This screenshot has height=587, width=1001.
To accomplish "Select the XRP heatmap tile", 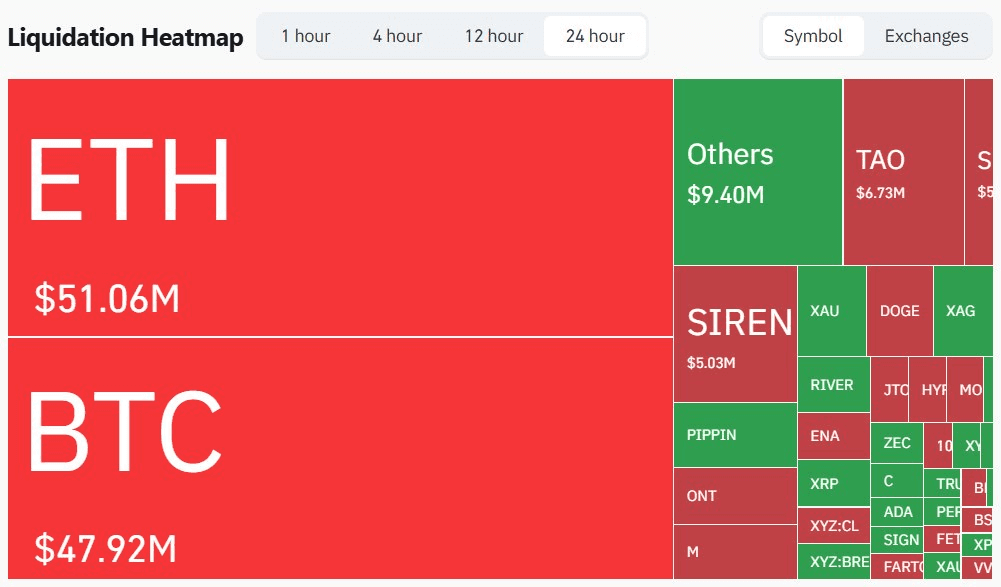I will coord(834,484).
